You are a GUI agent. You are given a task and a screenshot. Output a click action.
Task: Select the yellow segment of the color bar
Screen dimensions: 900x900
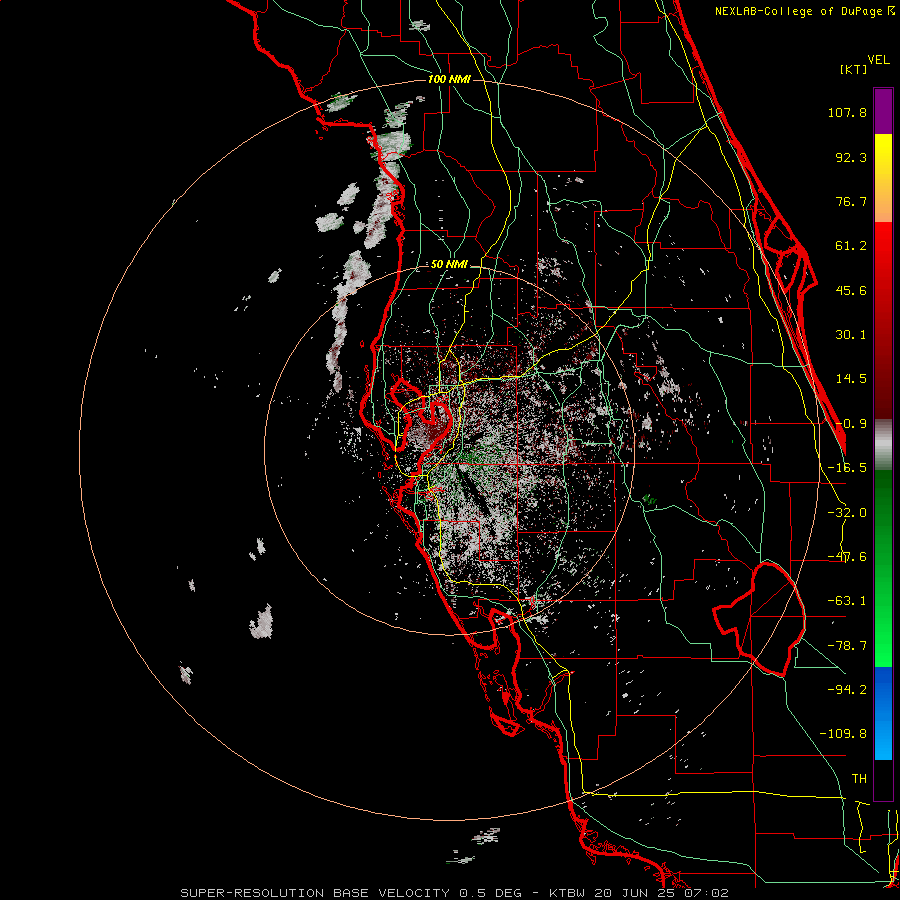point(883,178)
